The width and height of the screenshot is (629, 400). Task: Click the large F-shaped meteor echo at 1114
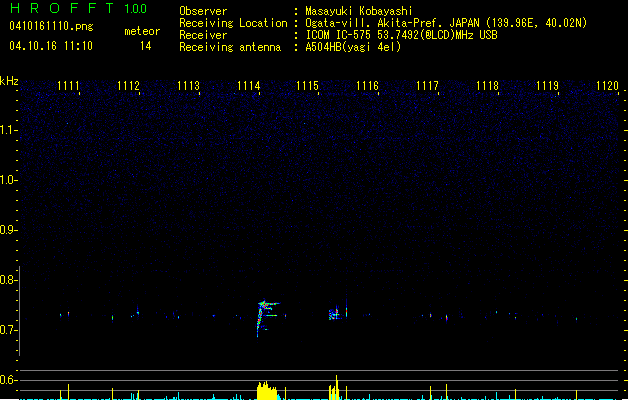pyautogui.click(x=266, y=317)
